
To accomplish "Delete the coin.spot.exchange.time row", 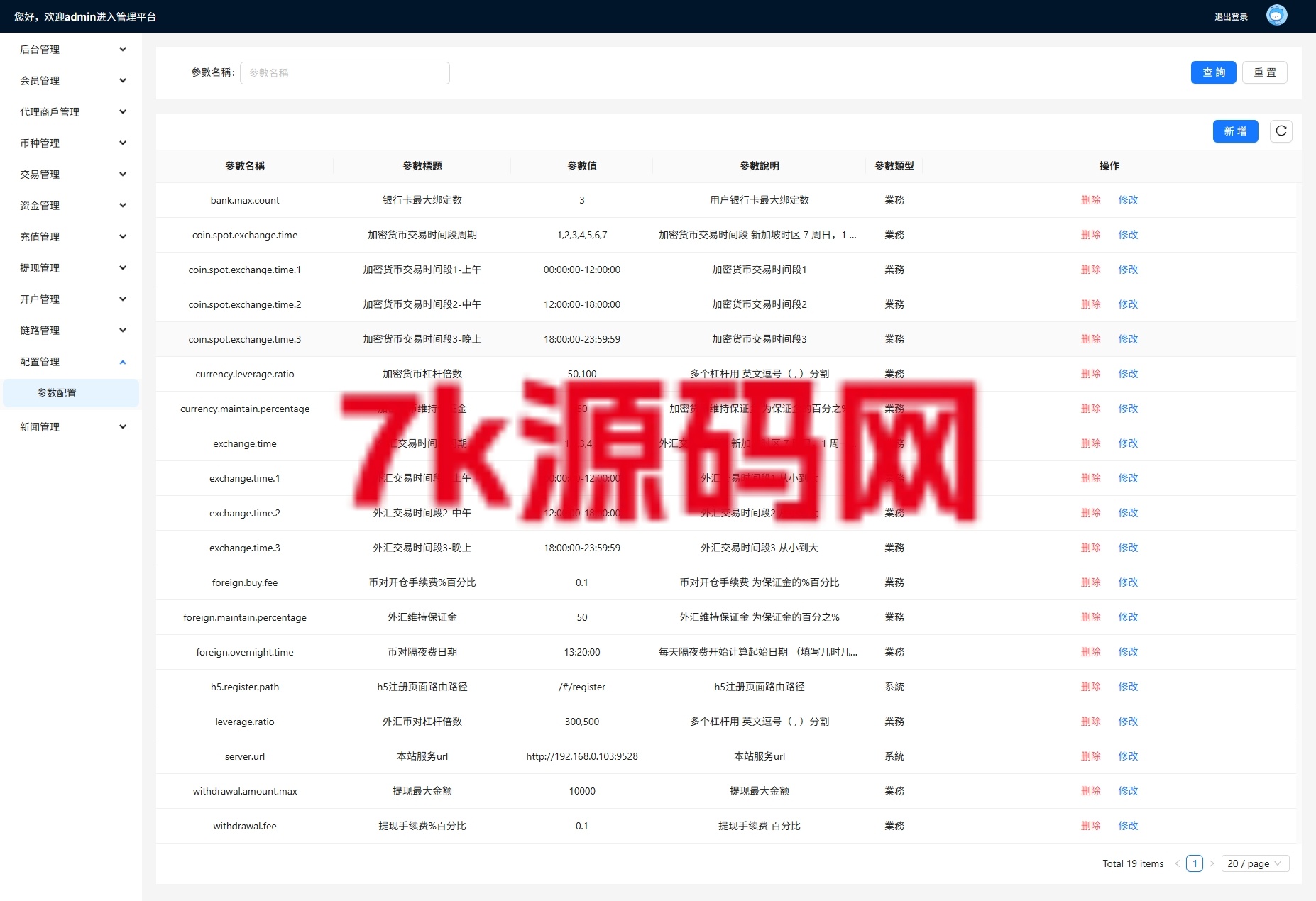I will (x=1090, y=235).
